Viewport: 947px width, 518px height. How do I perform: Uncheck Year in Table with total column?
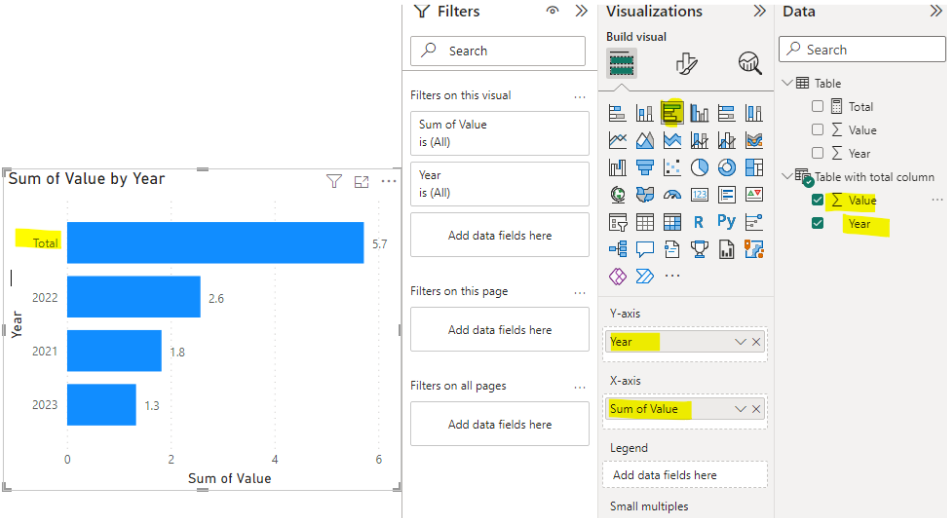tap(817, 223)
